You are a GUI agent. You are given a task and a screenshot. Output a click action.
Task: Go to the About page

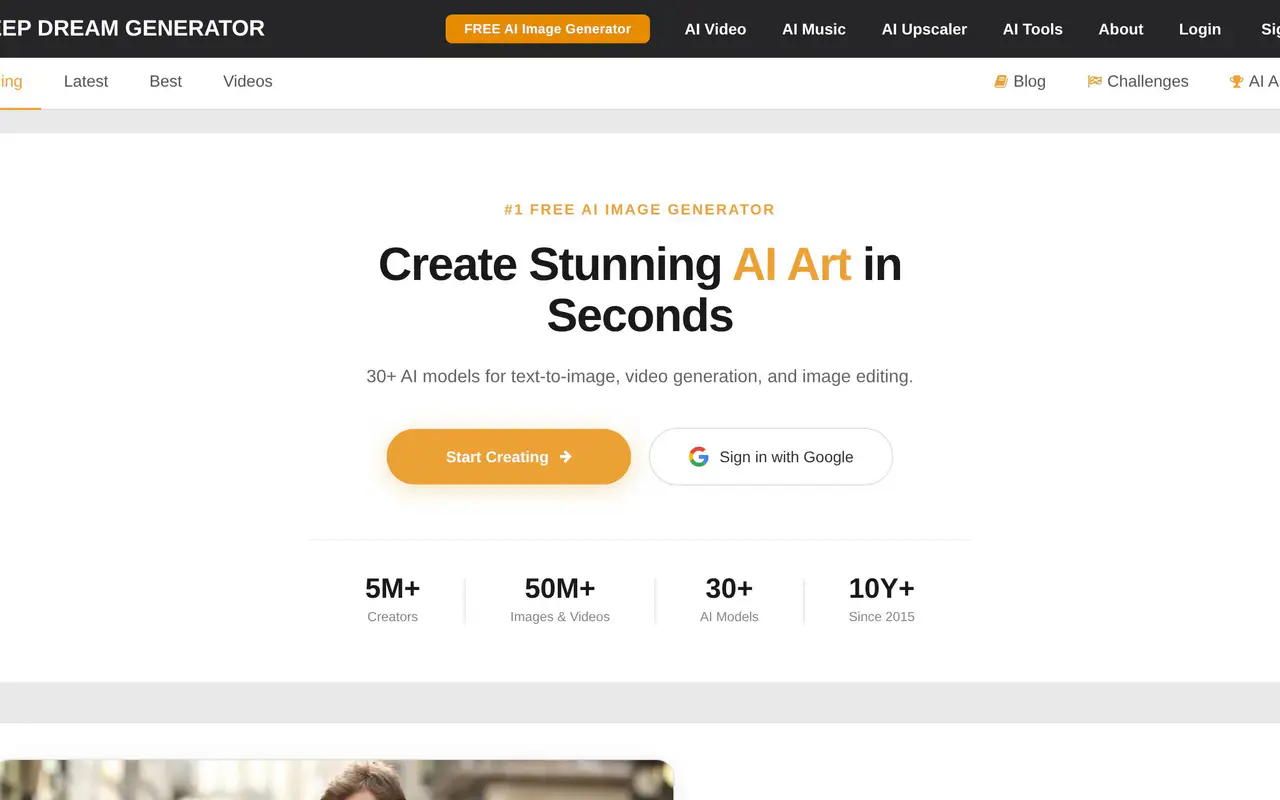point(1121,29)
